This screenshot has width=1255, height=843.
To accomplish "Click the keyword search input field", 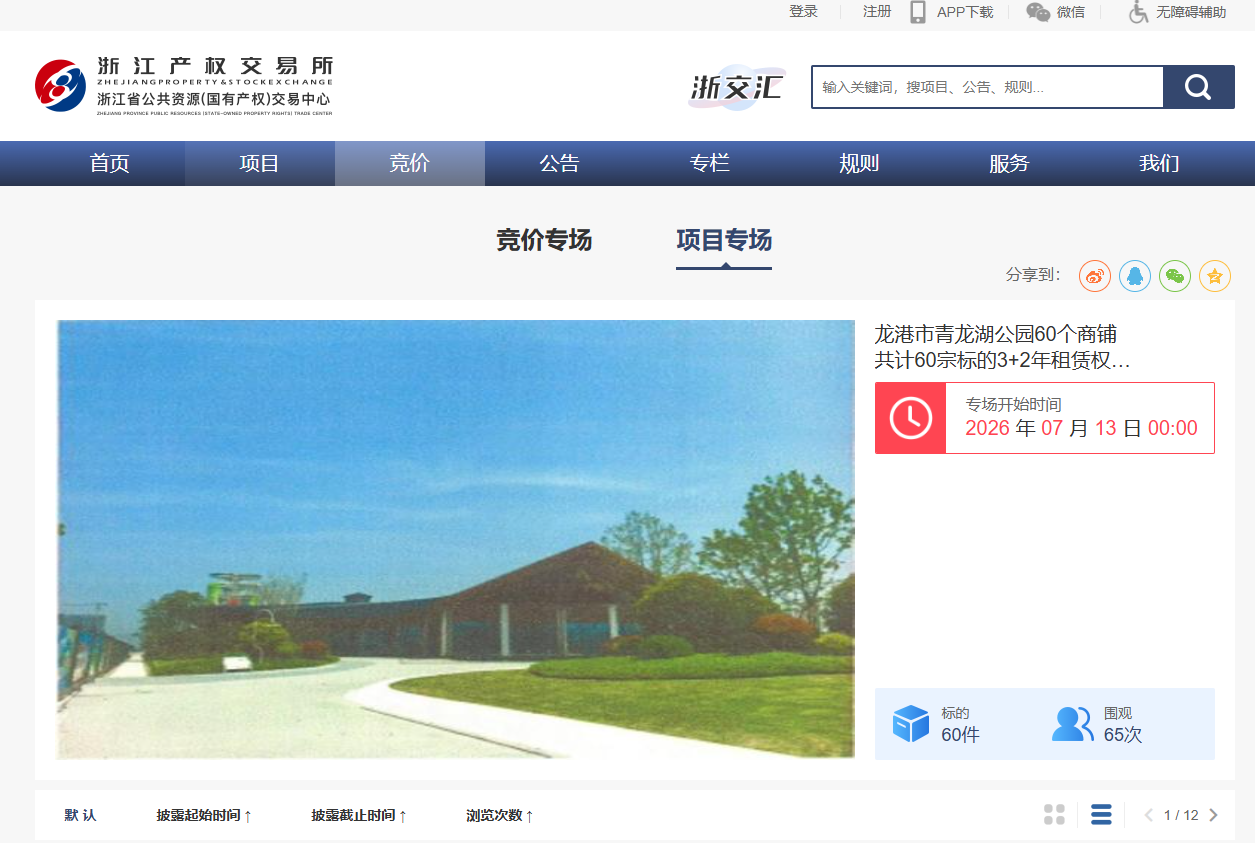I will coord(988,87).
